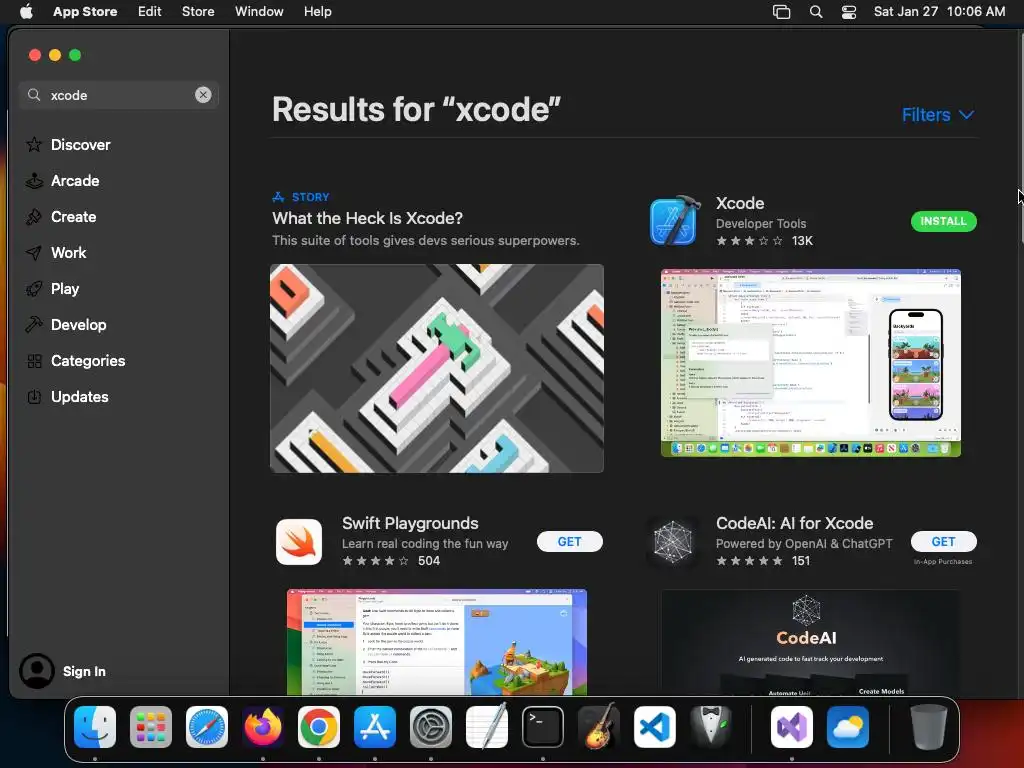Open the Edit menu
This screenshot has width=1024, height=768.
[x=150, y=11]
